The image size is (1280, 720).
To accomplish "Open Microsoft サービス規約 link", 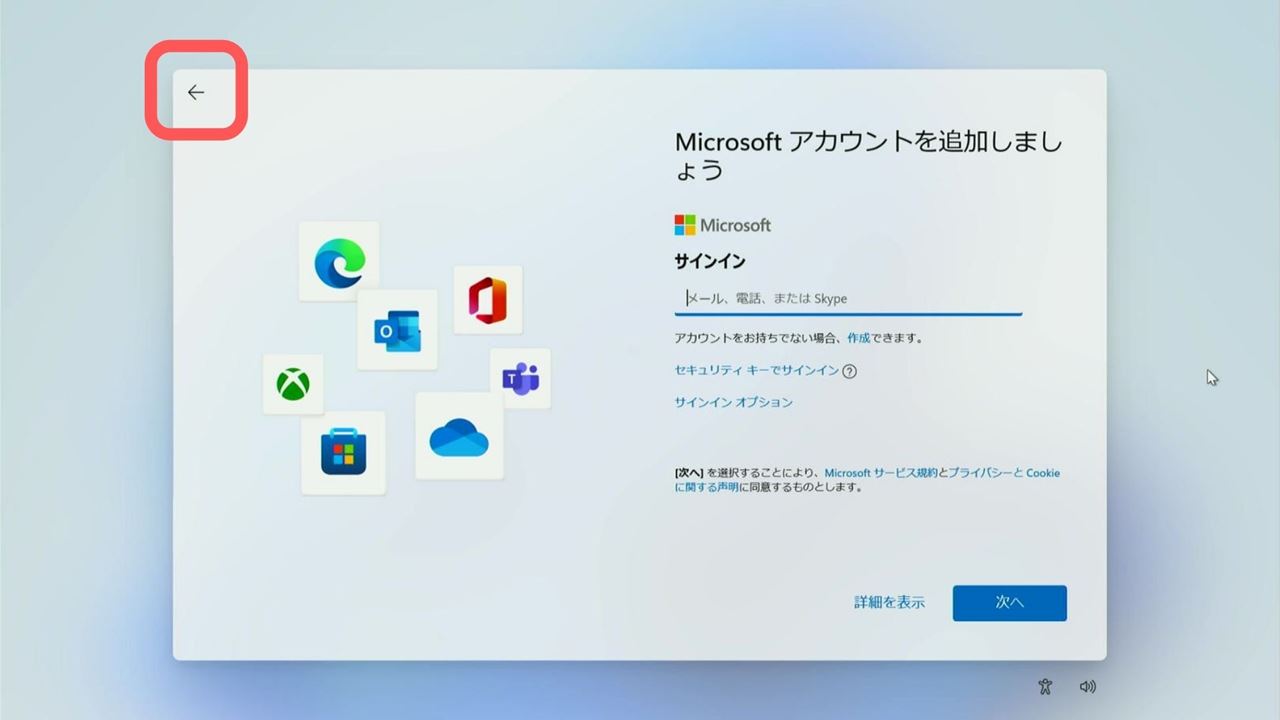I will coord(880,472).
